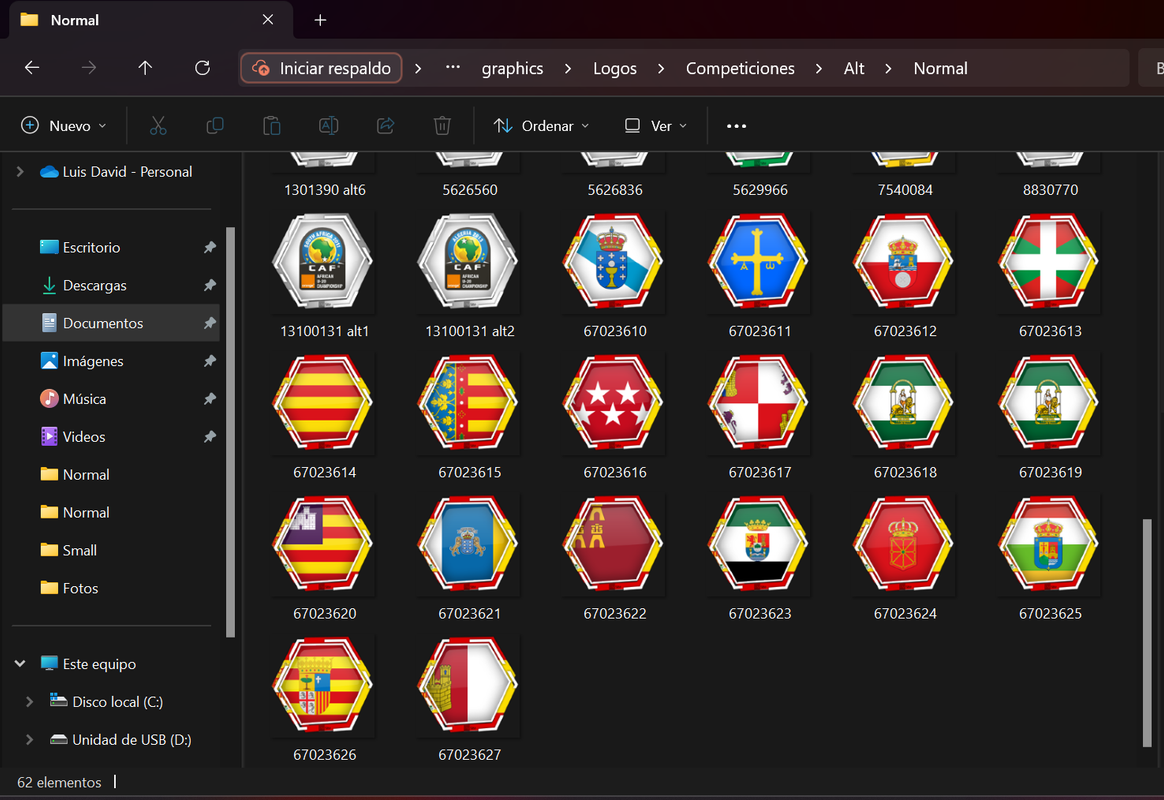Screen dimensions: 1164x800
Task: Expand Unidad de USB (D:) node
Action: (29, 739)
